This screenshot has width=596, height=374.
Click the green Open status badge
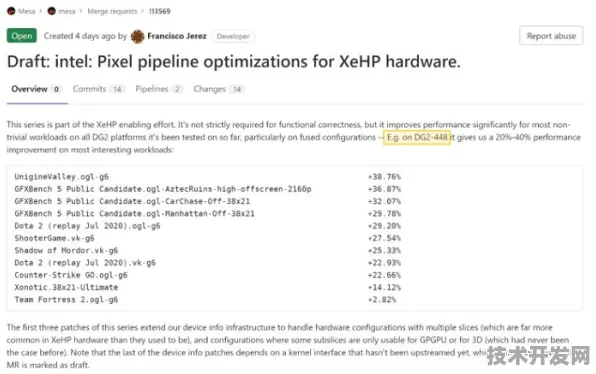click(x=22, y=36)
